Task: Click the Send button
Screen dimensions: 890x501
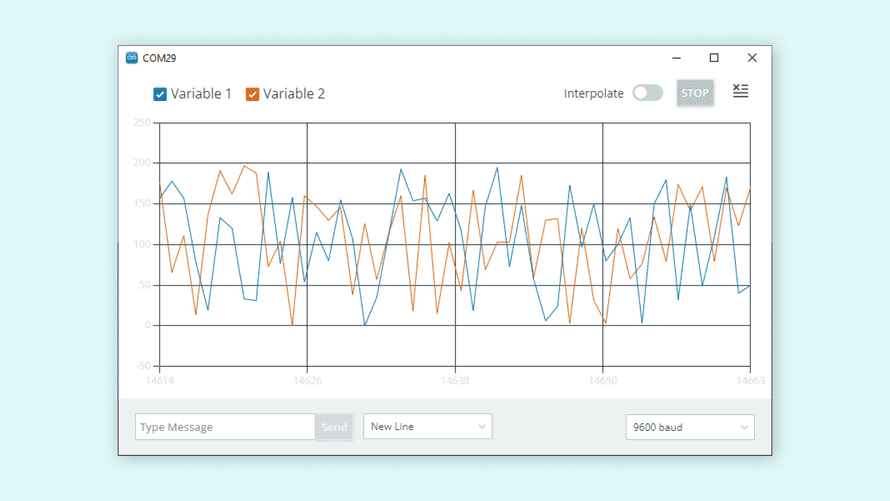Action: coord(334,427)
